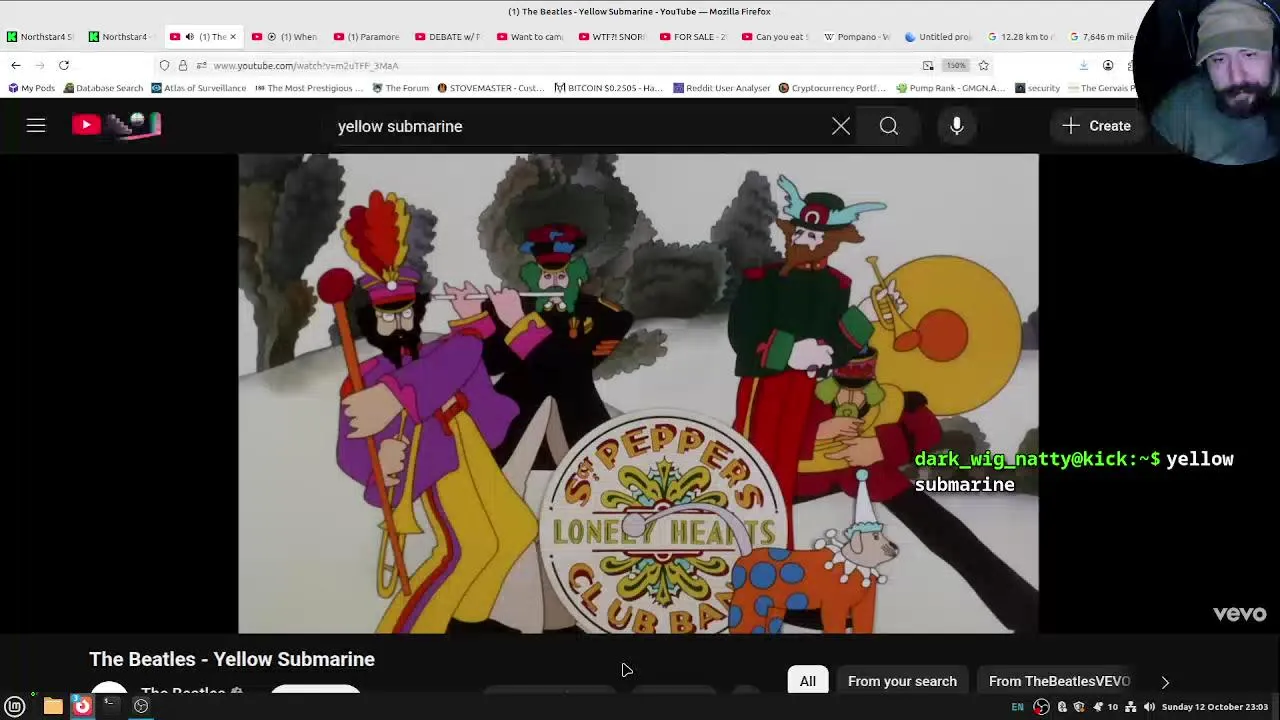Switch to the (1) Paramore tab

pos(367,37)
